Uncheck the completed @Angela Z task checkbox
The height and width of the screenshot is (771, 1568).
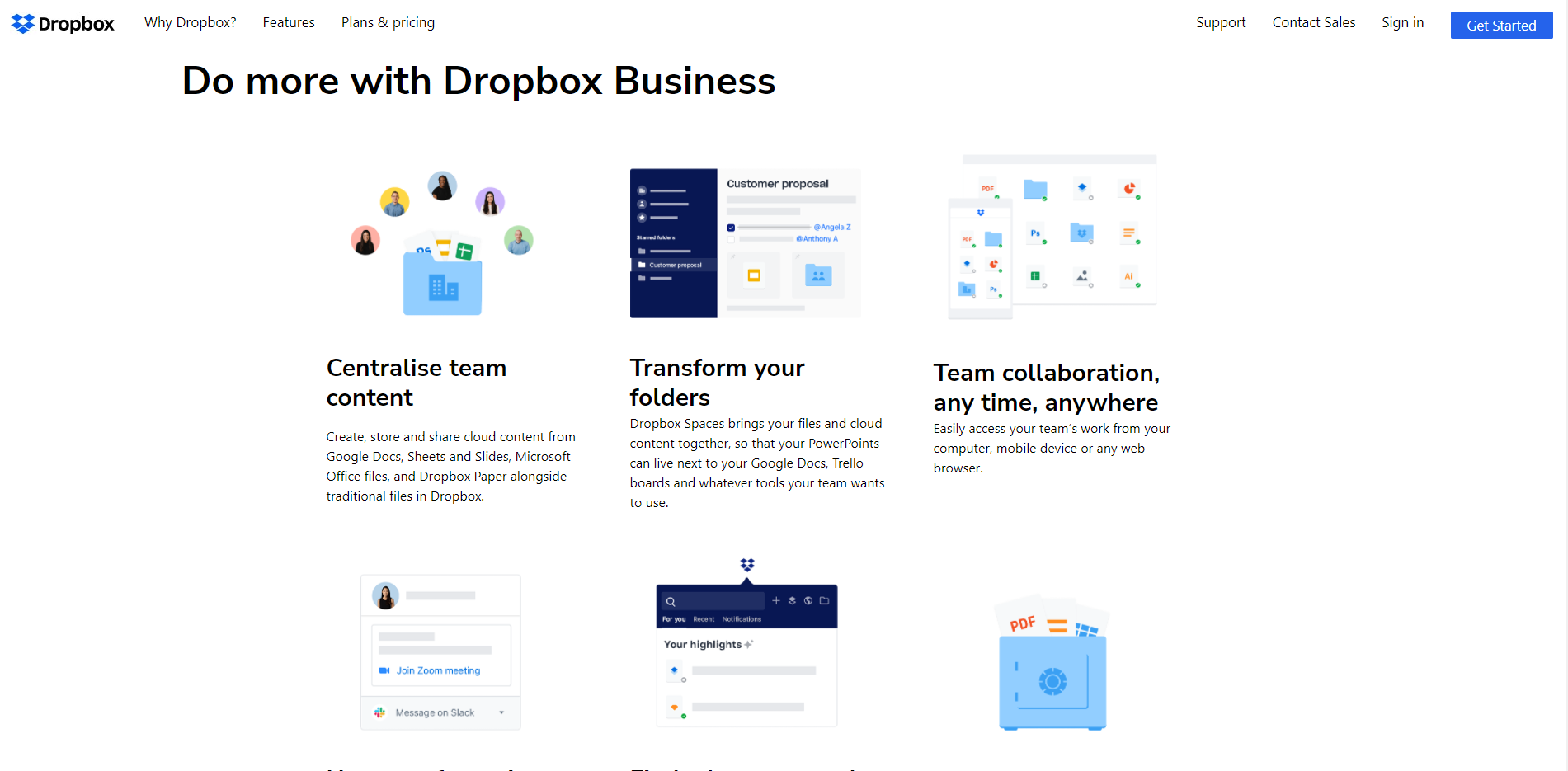(x=731, y=228)
